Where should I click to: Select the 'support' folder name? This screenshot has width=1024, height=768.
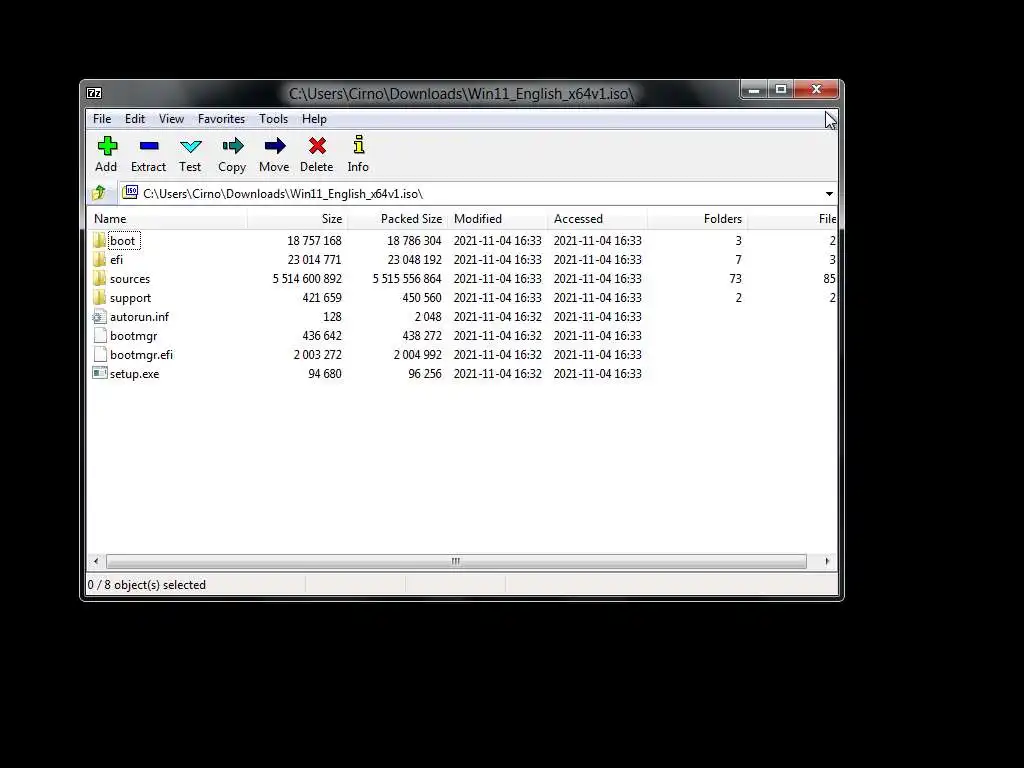(131, 298)
